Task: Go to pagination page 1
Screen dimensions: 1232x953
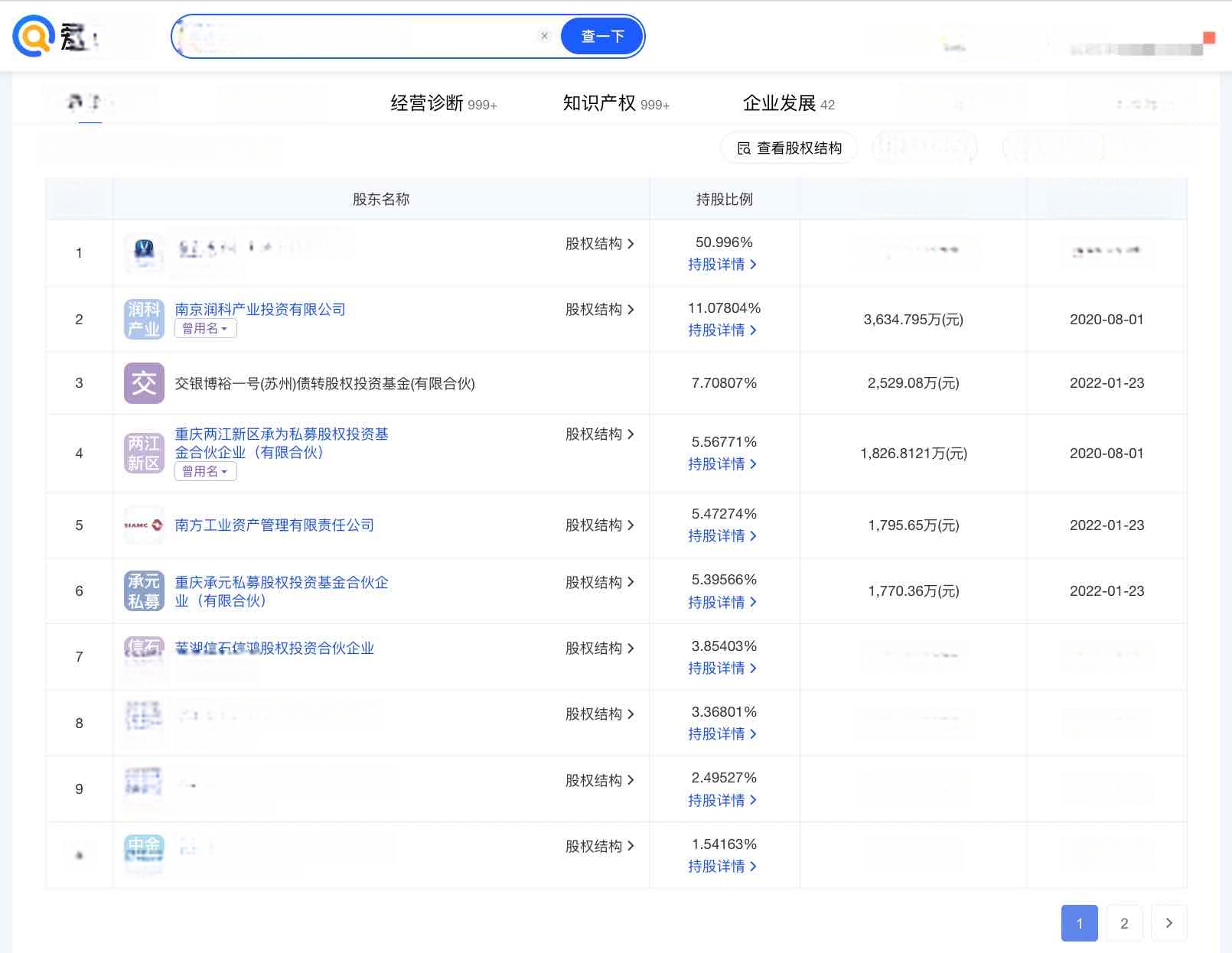Action: 1079,923
